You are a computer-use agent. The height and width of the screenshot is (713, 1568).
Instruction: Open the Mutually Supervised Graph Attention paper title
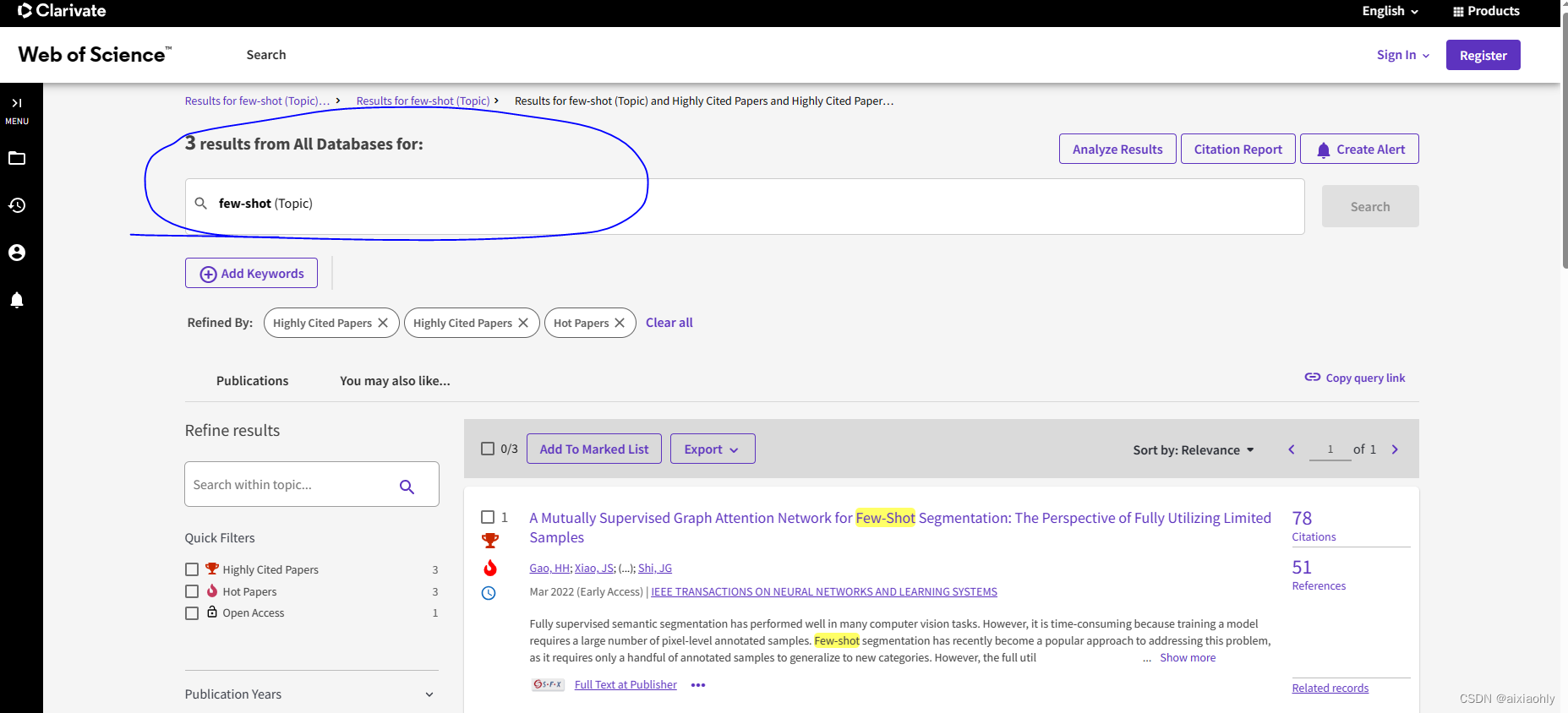tap(900, 527)
